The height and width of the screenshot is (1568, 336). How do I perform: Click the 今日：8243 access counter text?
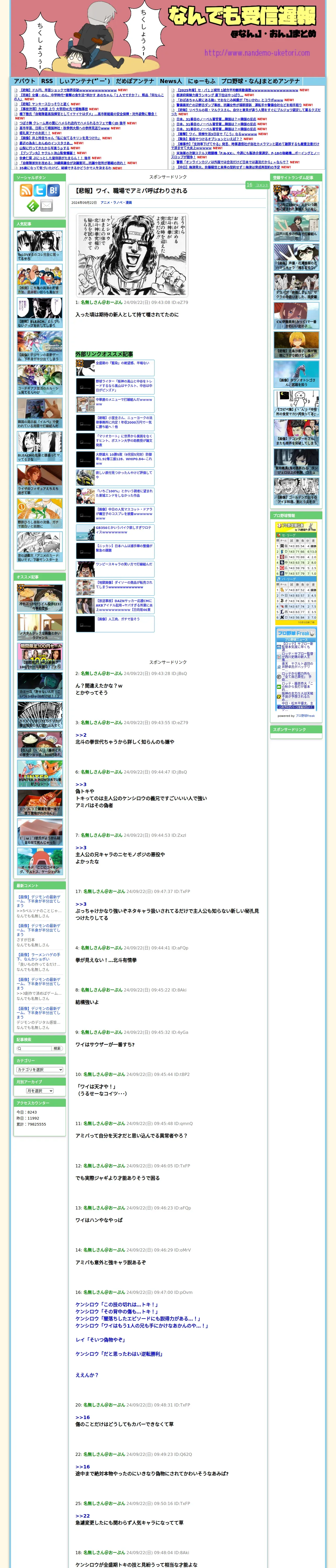tap(27, 1112)
